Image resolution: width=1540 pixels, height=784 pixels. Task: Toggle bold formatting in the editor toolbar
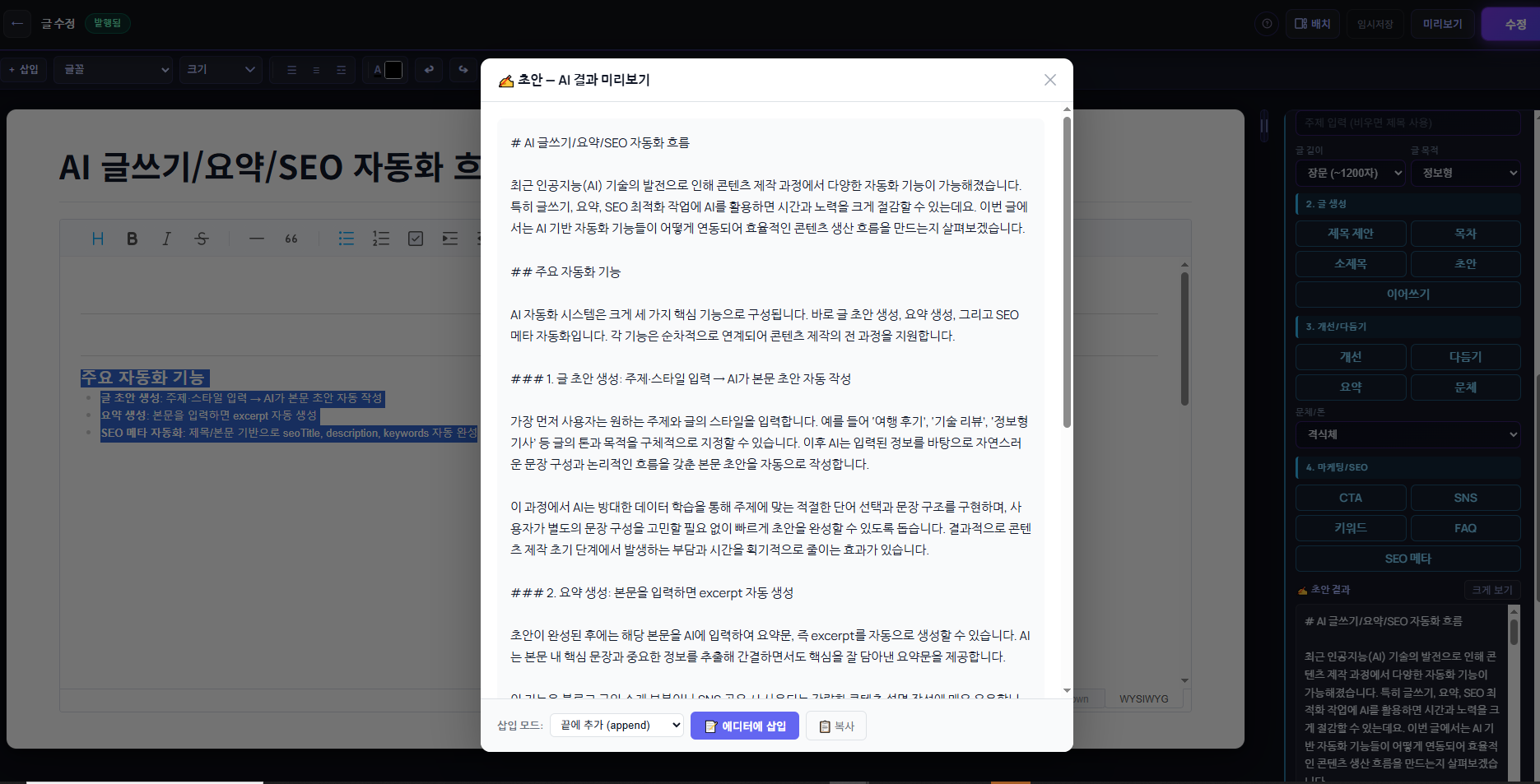pos(132,239)
